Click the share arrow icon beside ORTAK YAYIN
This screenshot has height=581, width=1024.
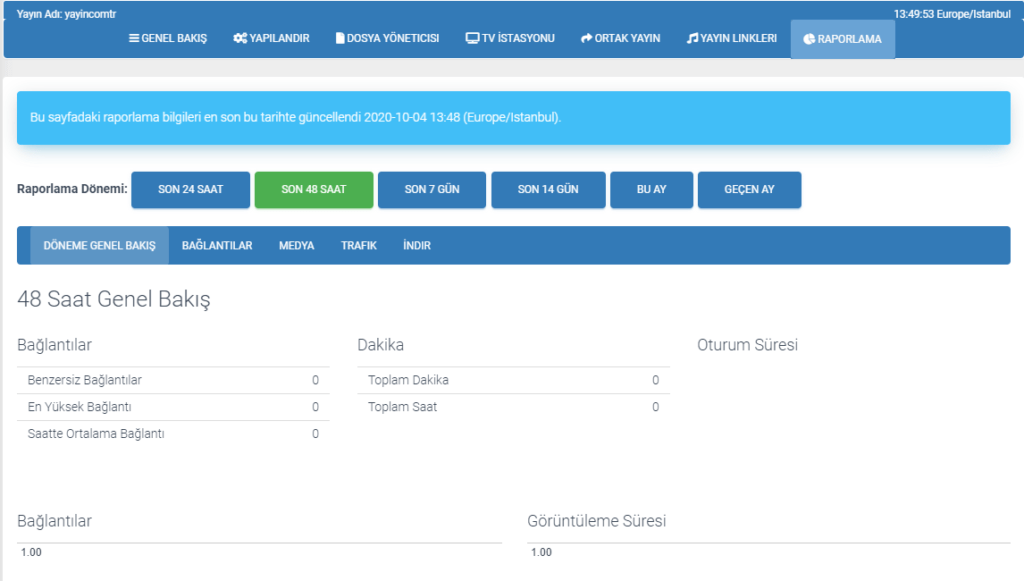coord(586,39)
